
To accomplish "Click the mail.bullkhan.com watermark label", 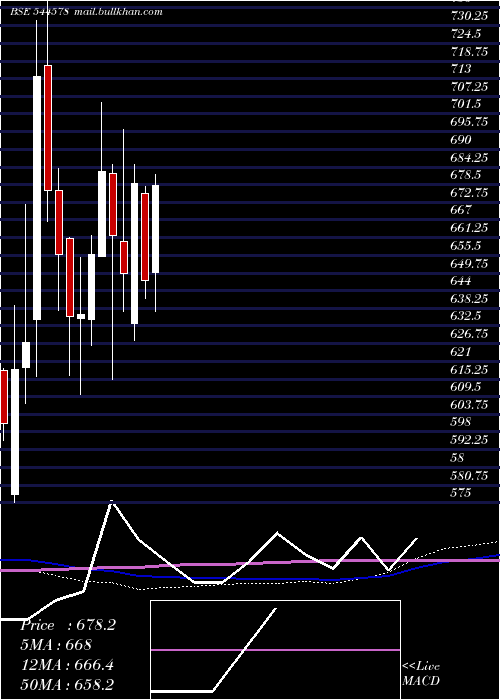I will pyautogui.click(x=118, y=12).
